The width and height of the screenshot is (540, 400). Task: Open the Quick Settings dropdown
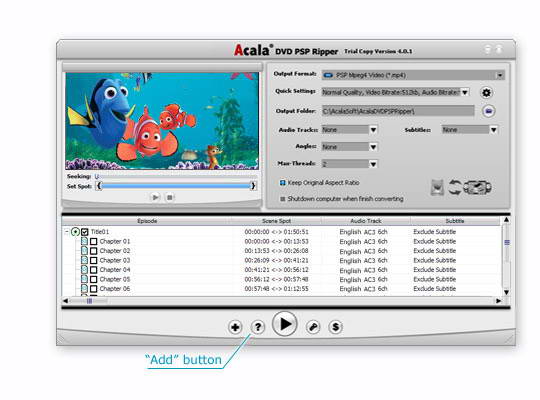click(x=465, y=92)
